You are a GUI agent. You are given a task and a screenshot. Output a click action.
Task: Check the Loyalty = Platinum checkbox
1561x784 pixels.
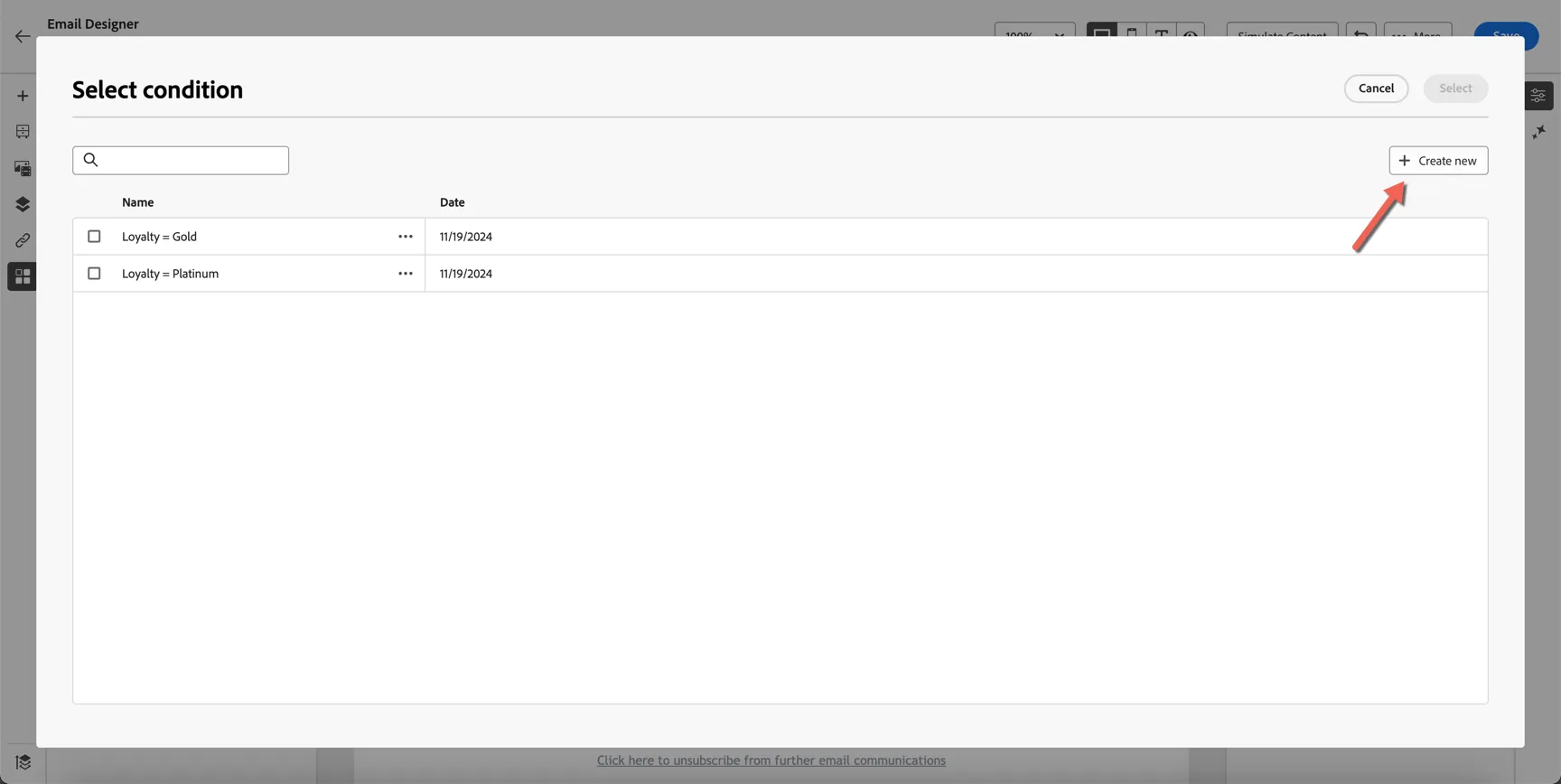(94, 274)
